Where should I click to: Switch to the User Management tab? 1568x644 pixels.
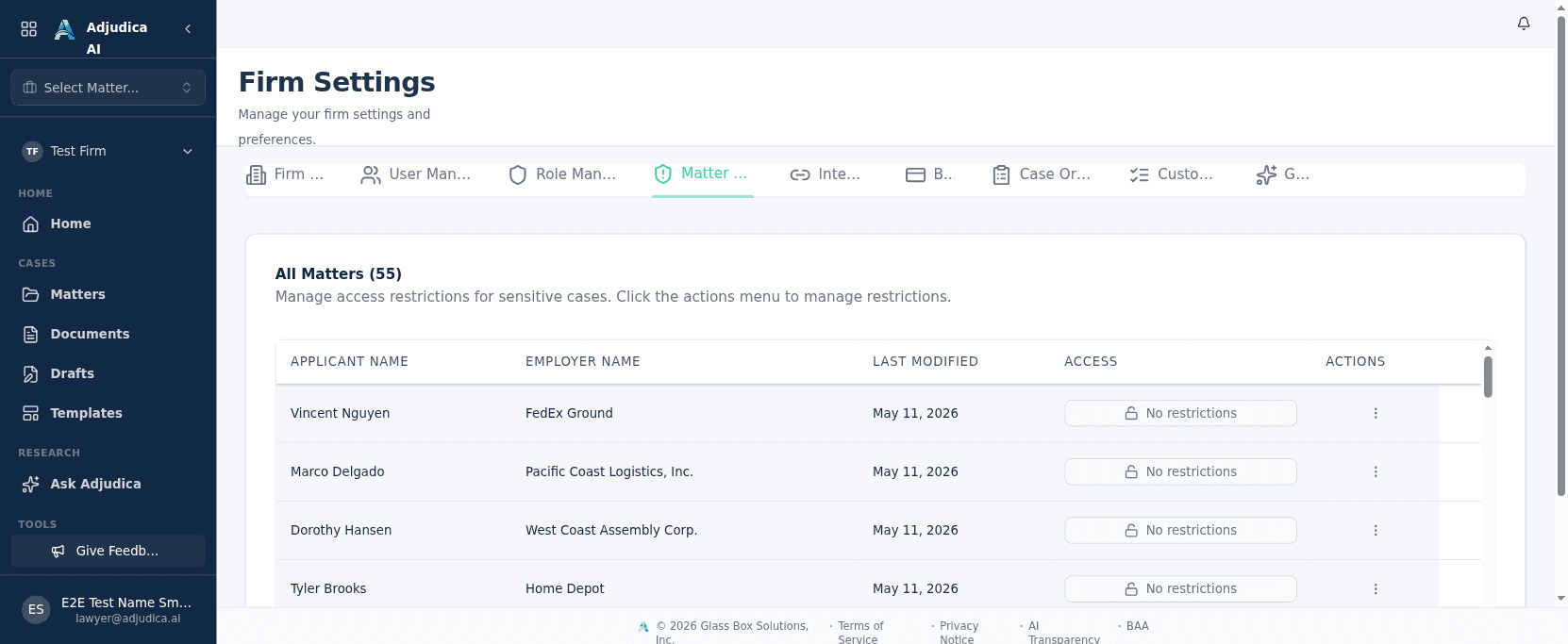[416, 174]
